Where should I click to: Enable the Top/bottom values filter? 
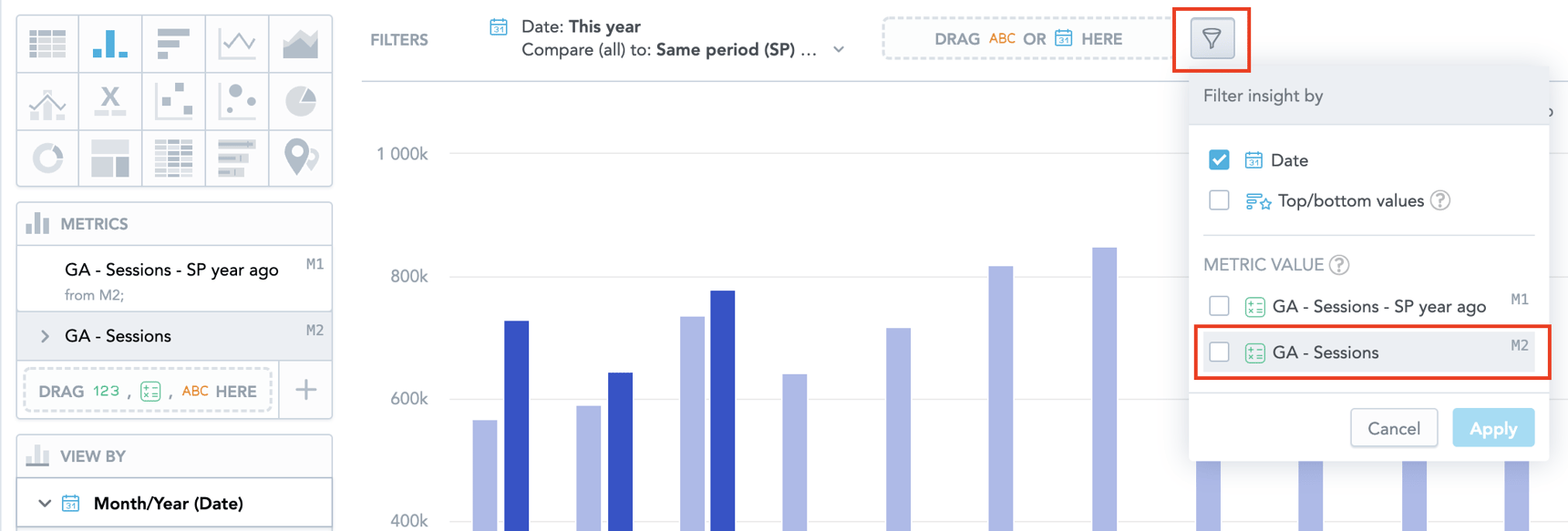pos(1219,200)
